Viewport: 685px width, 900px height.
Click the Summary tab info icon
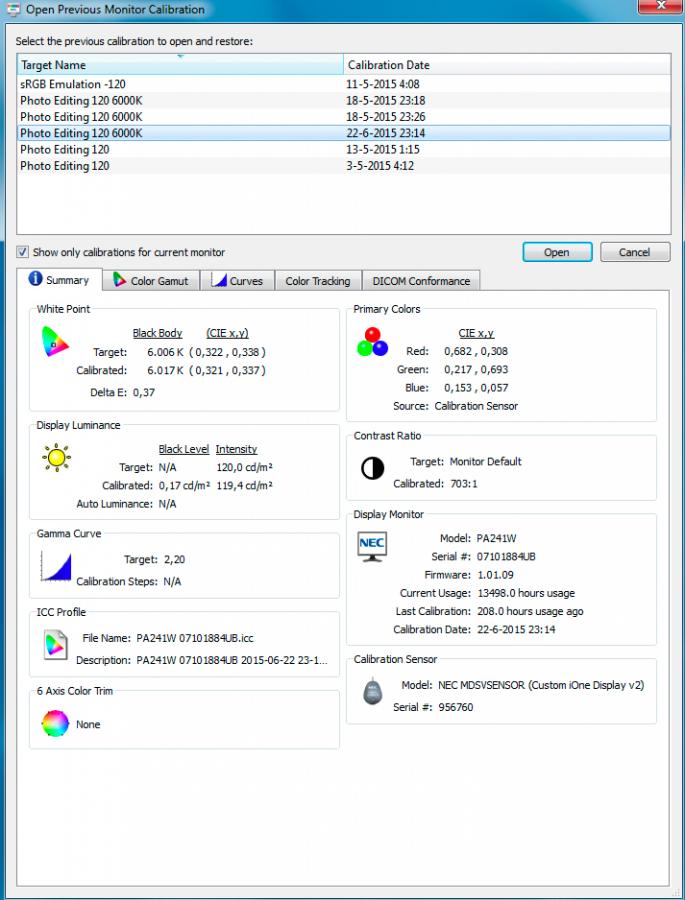pos(35,278)
